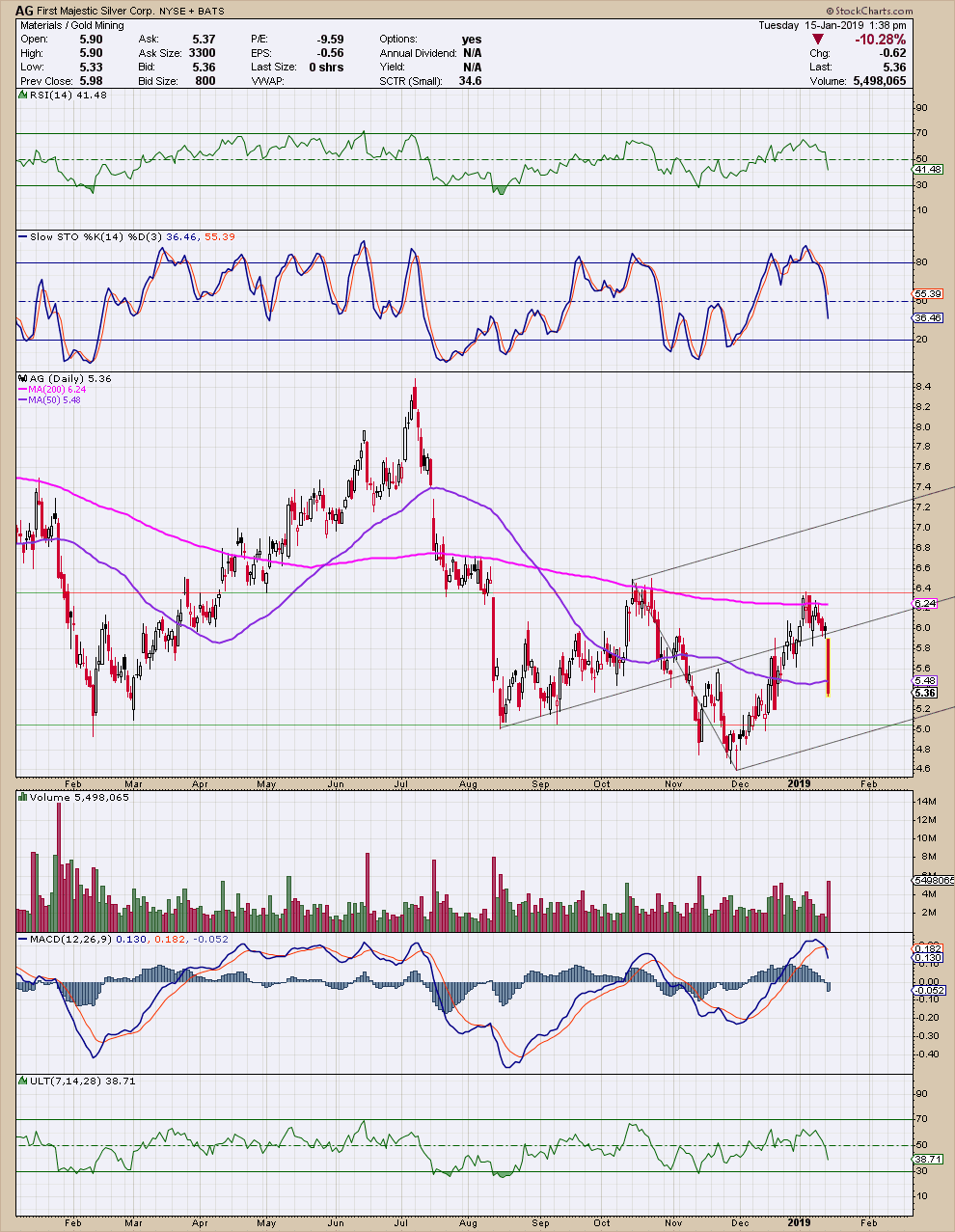
Task: Click the Slow STO legend marker
Action: pyautogui.click(x=22, y=237)
